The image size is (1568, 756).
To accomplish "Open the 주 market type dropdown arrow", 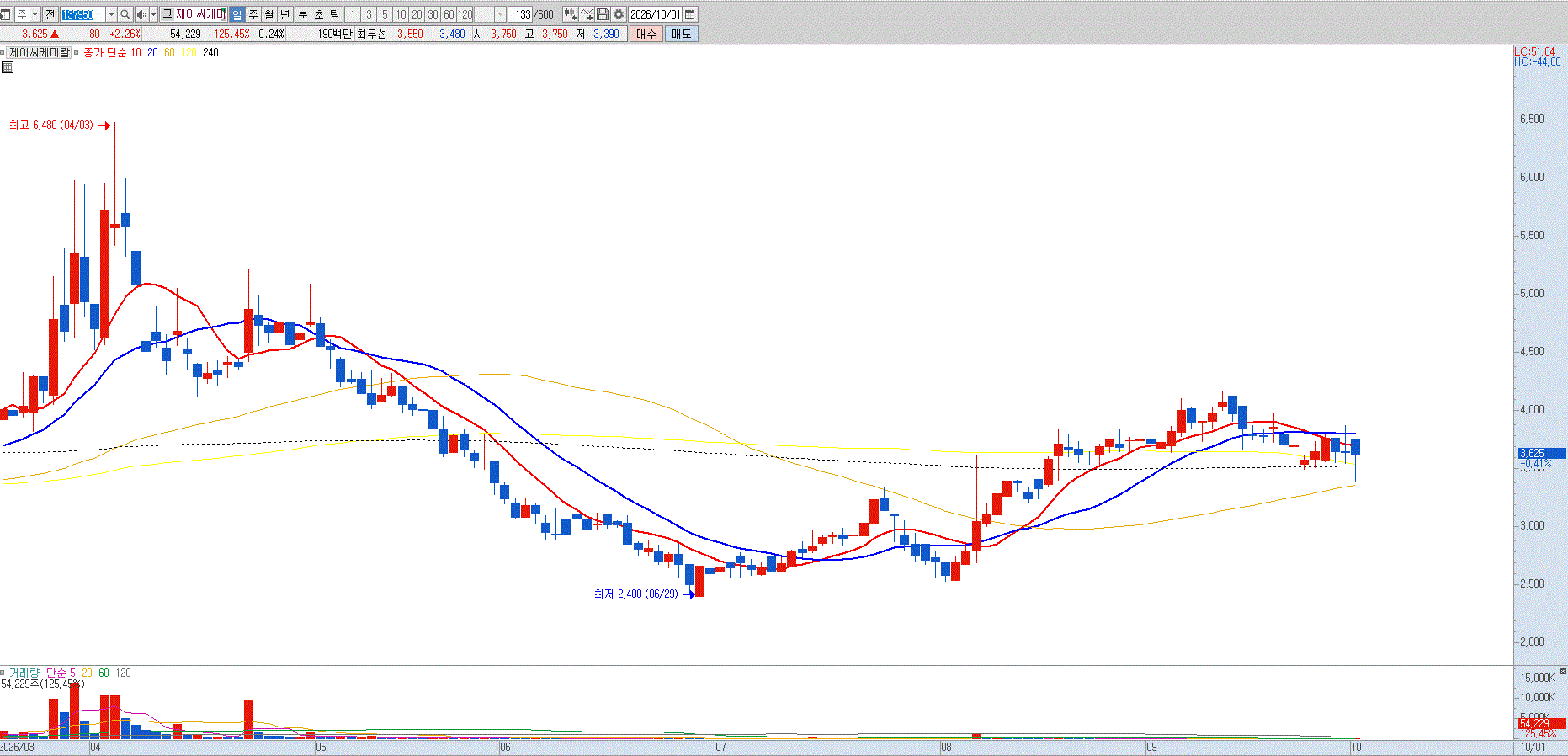I will (x=35, y=14).
